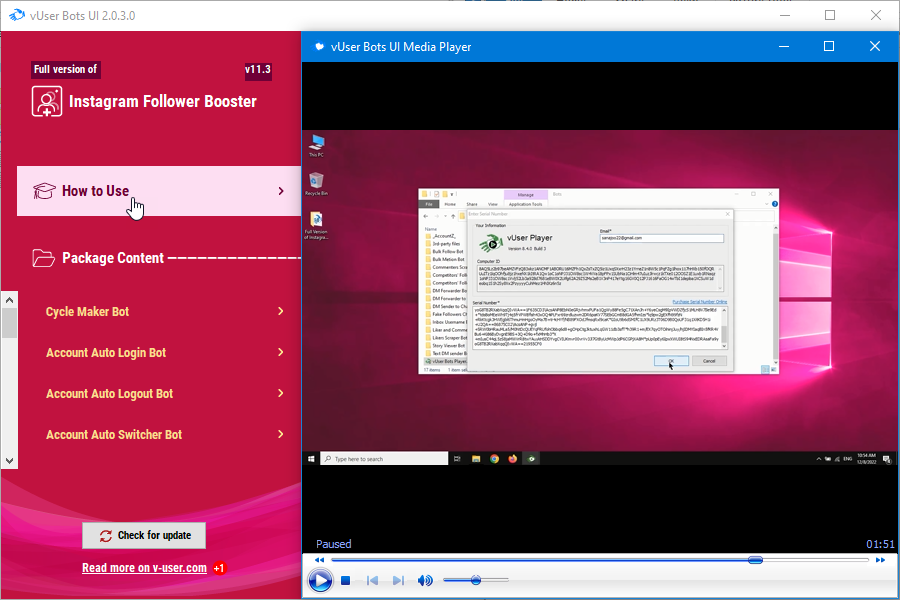
Task: Mute the media player speaker icon
Action: [425, 580]
